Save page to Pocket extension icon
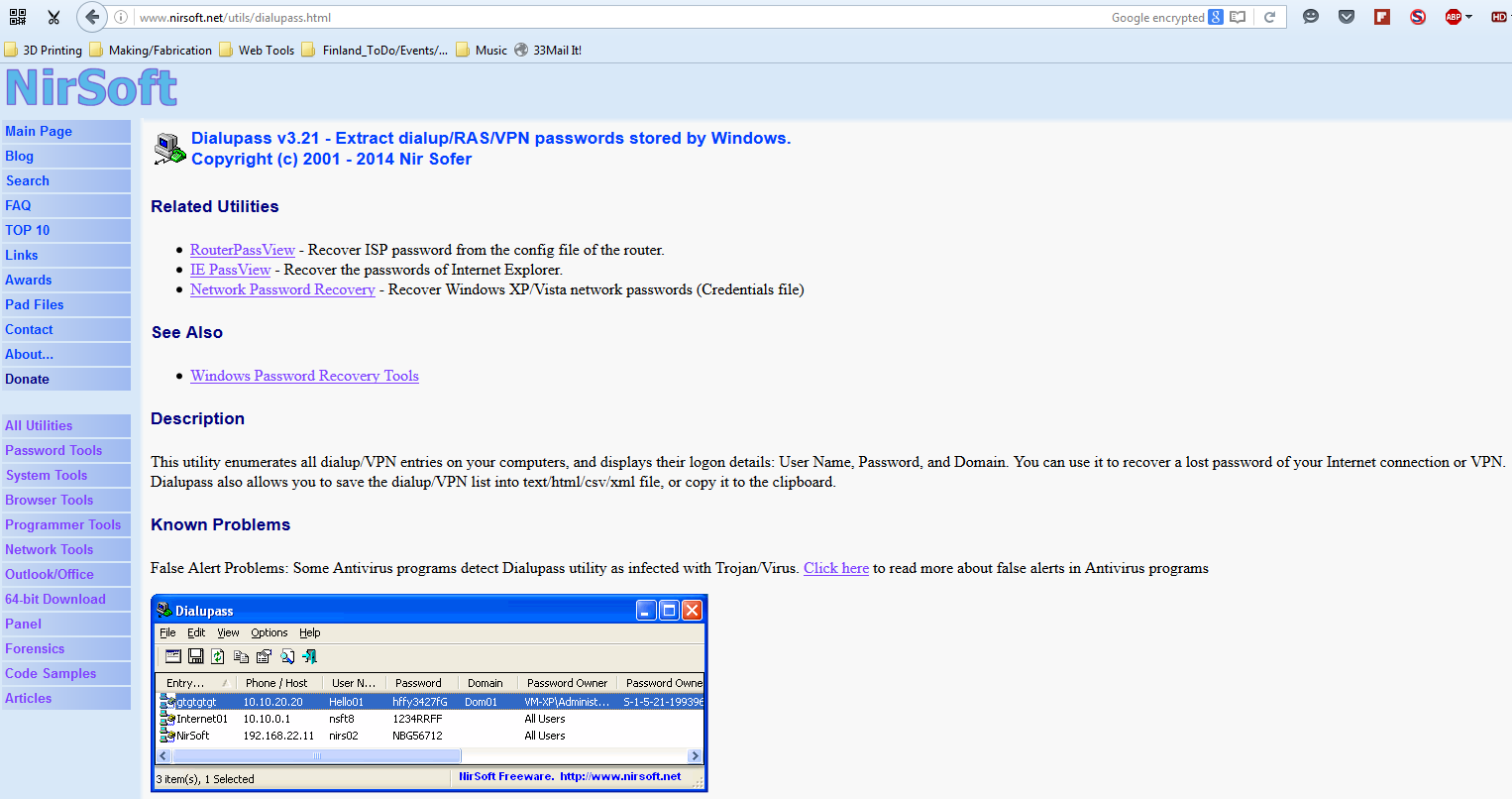Screen dimensions: 1512x799 (x=1346, y=16)
